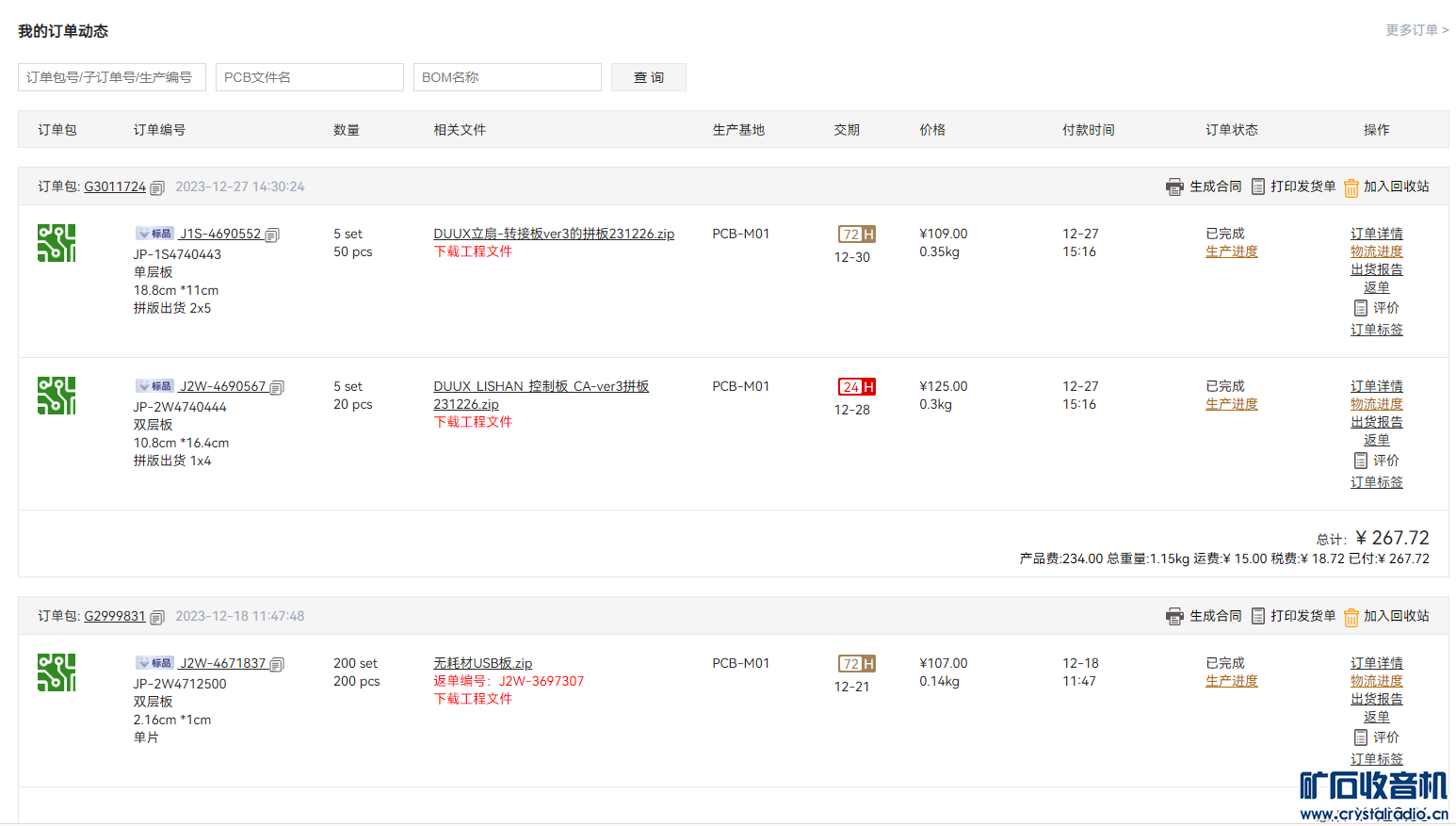This screenshot has height=826, width=1456.
Task: Click 评价 icon for order J2W-4690567
Action: point(1361,461)
